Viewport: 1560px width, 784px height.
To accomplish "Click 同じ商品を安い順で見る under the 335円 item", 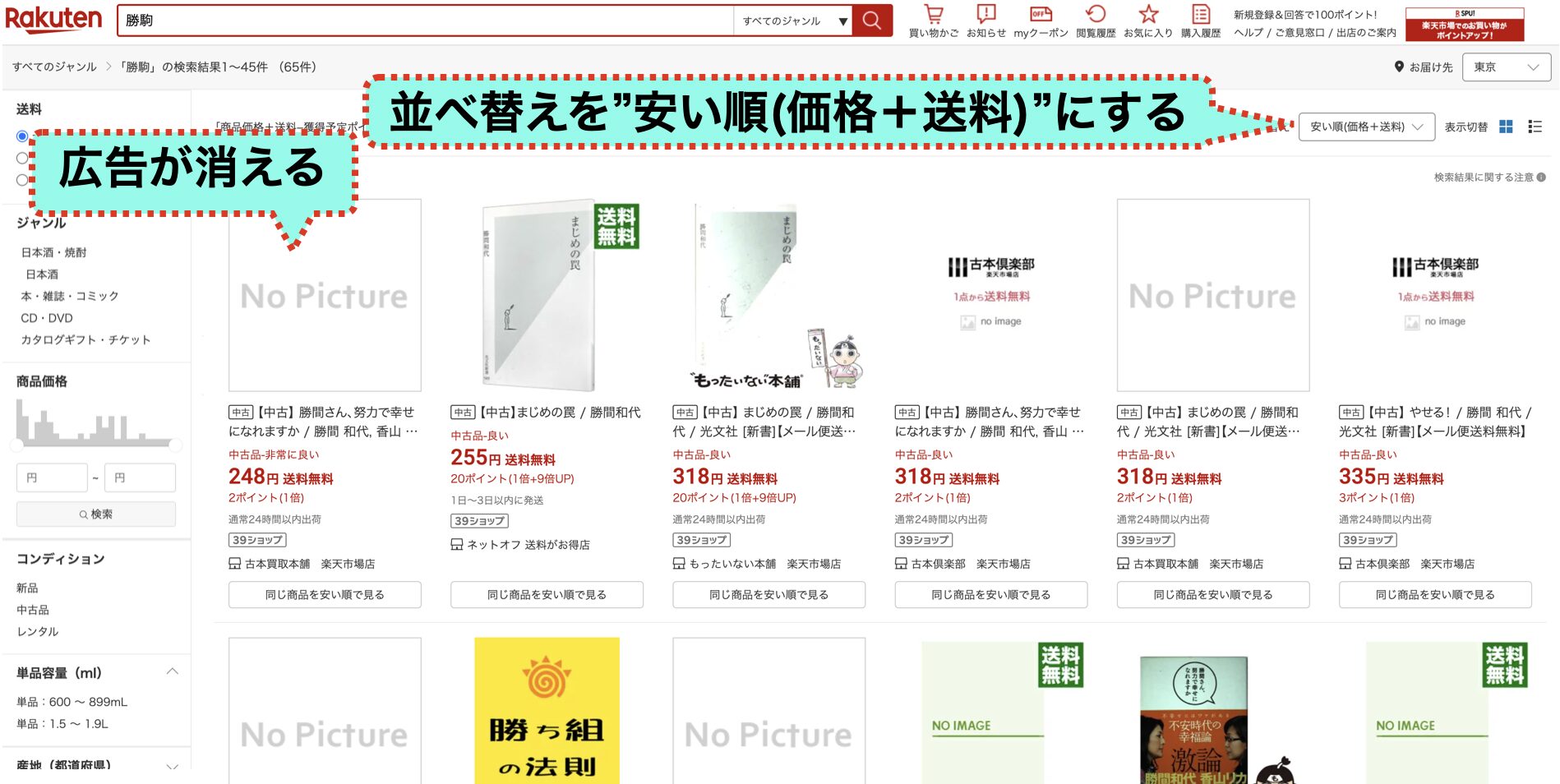I will pos(1435,595).
